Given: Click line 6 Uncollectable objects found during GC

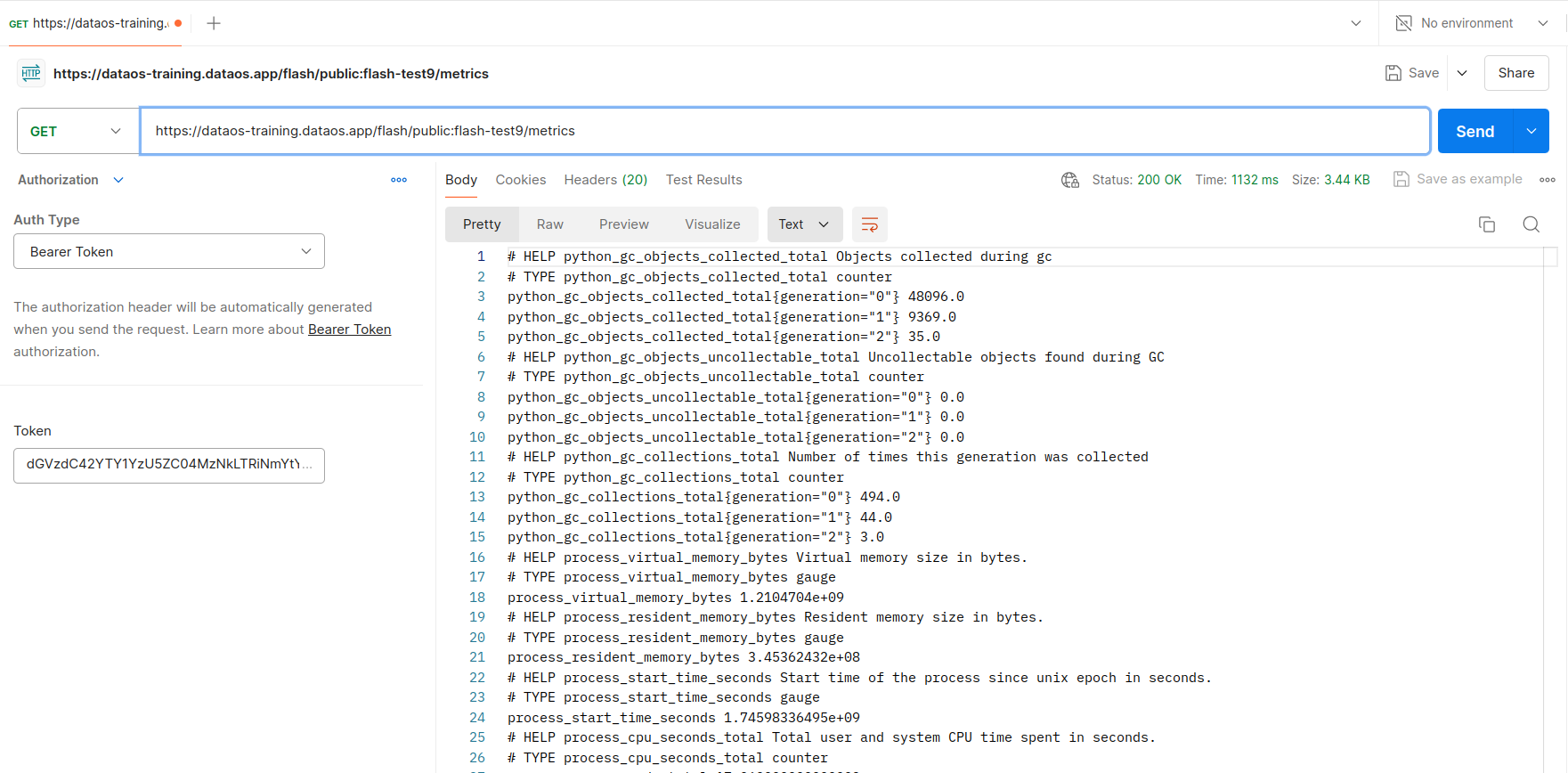Looking at the screenshot, I should click(836, 357).
